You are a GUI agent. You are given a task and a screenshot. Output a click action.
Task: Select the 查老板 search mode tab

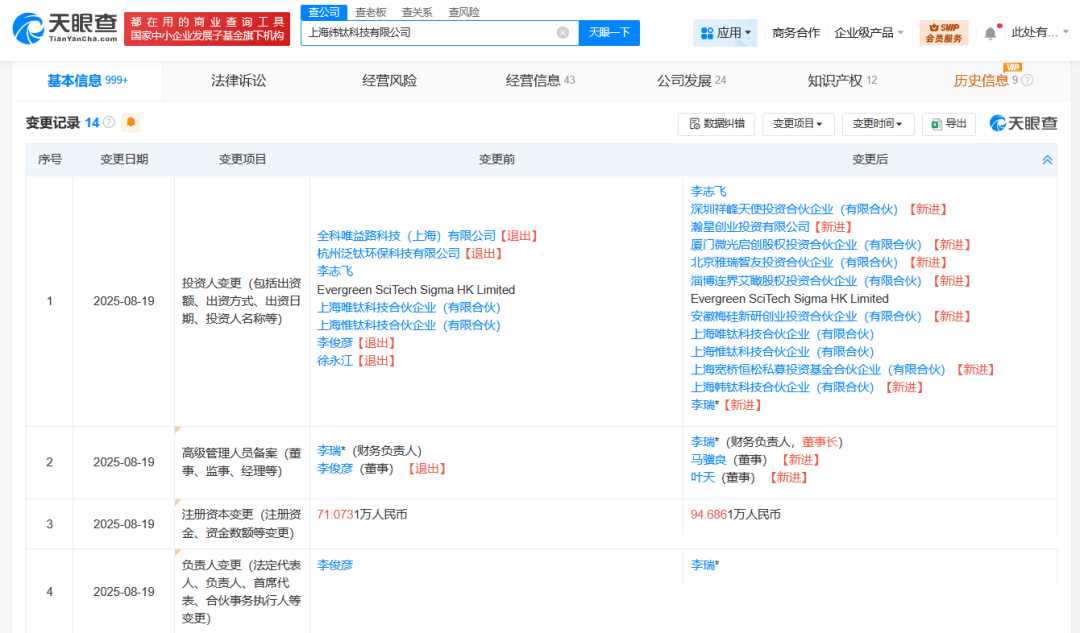(371, 12)
